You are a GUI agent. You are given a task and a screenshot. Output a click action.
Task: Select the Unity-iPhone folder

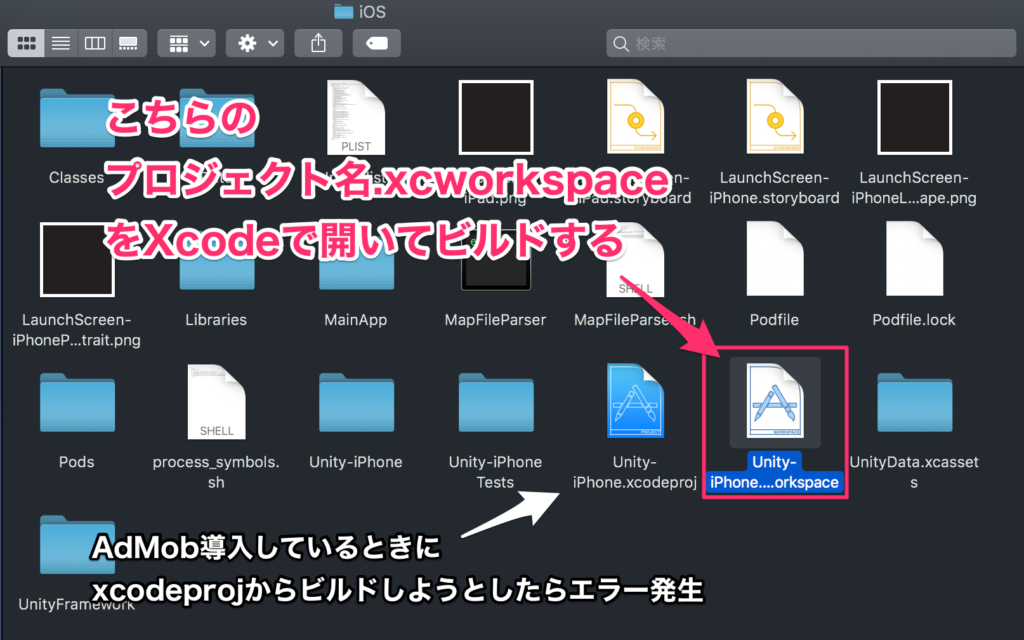pyautogui.click(x=357, y=402)
